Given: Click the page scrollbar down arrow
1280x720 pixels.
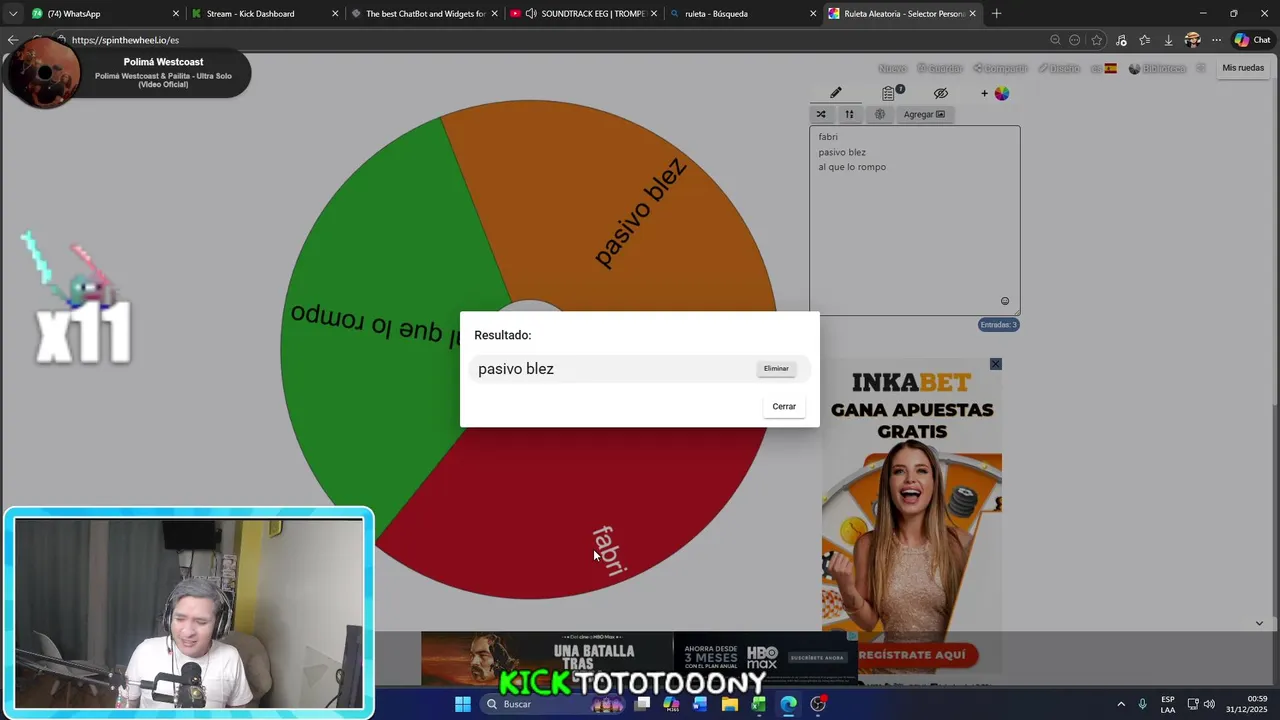Looking at the screenshot, I should click(x=1259, y=623).
